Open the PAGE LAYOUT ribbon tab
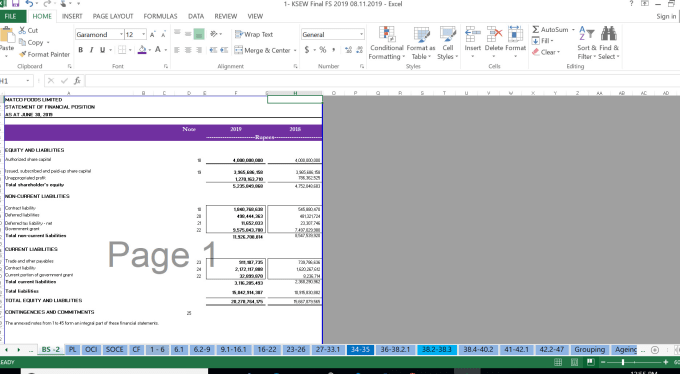This screenshot has width=680, height=374. point(113,16)
